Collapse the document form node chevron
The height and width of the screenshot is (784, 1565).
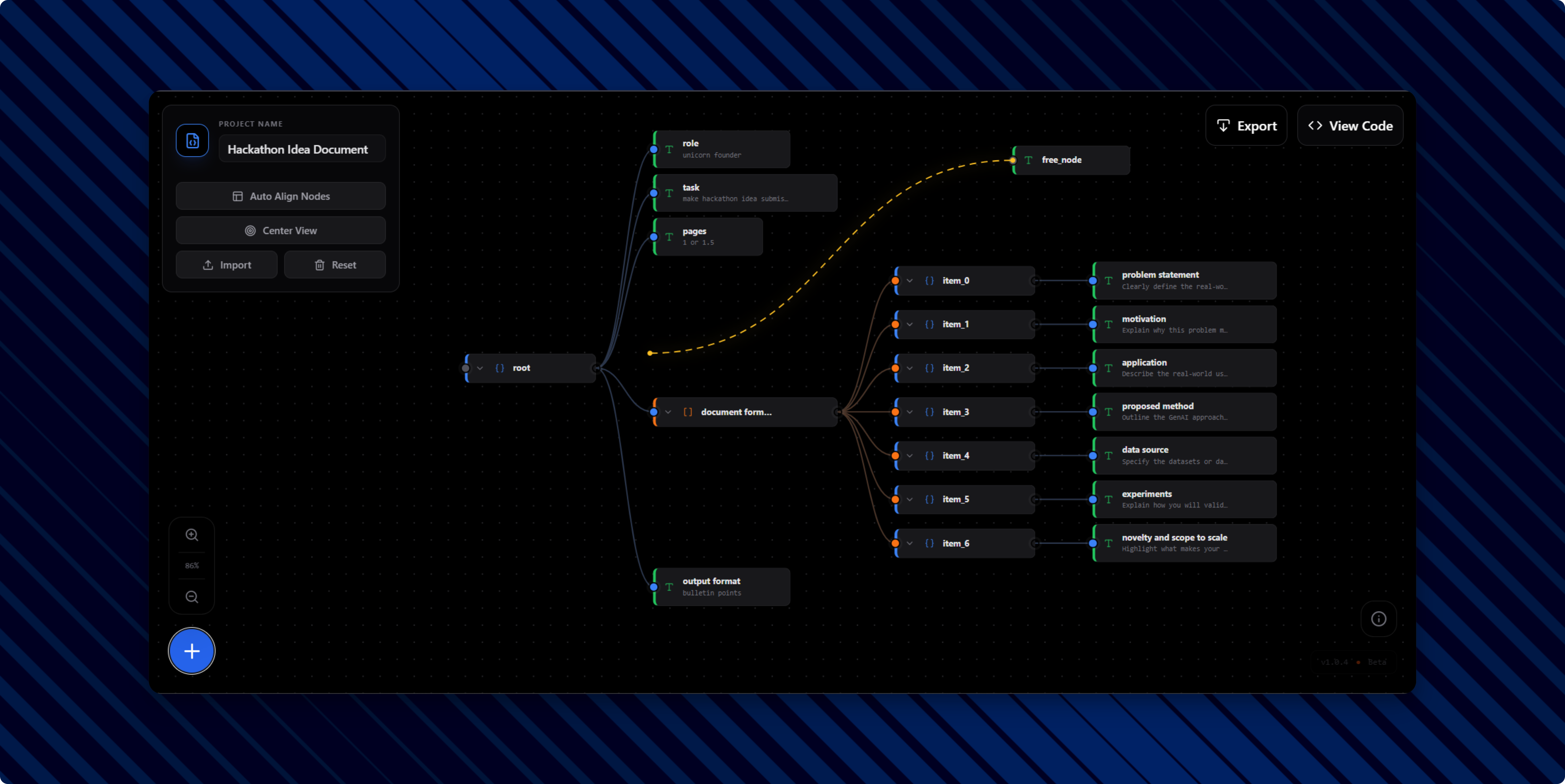(x=668, y=412)
